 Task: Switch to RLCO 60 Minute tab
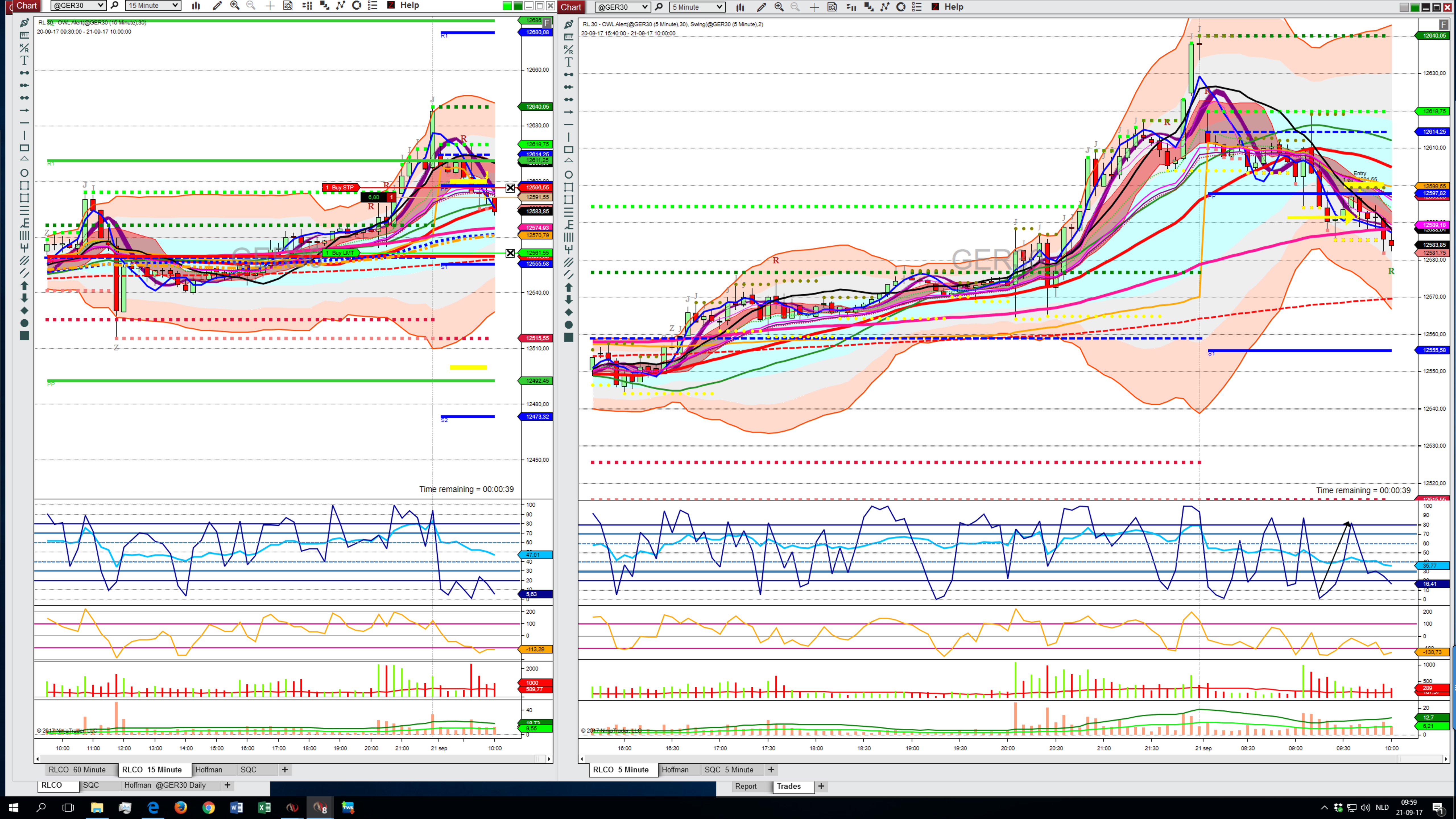click(x=77, y=769)
